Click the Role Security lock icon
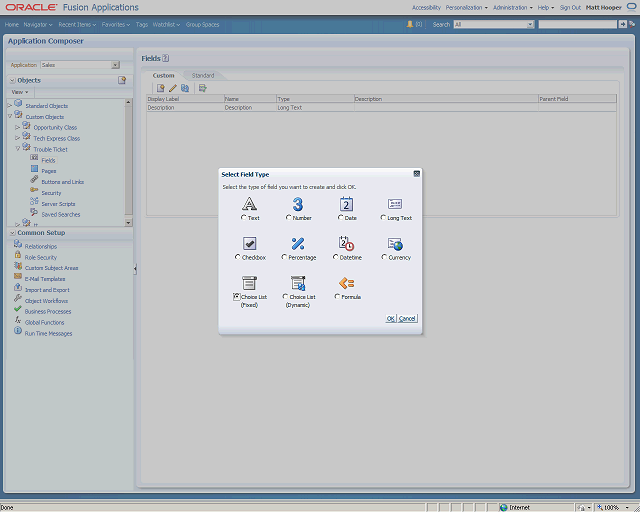 click(18, 255)
